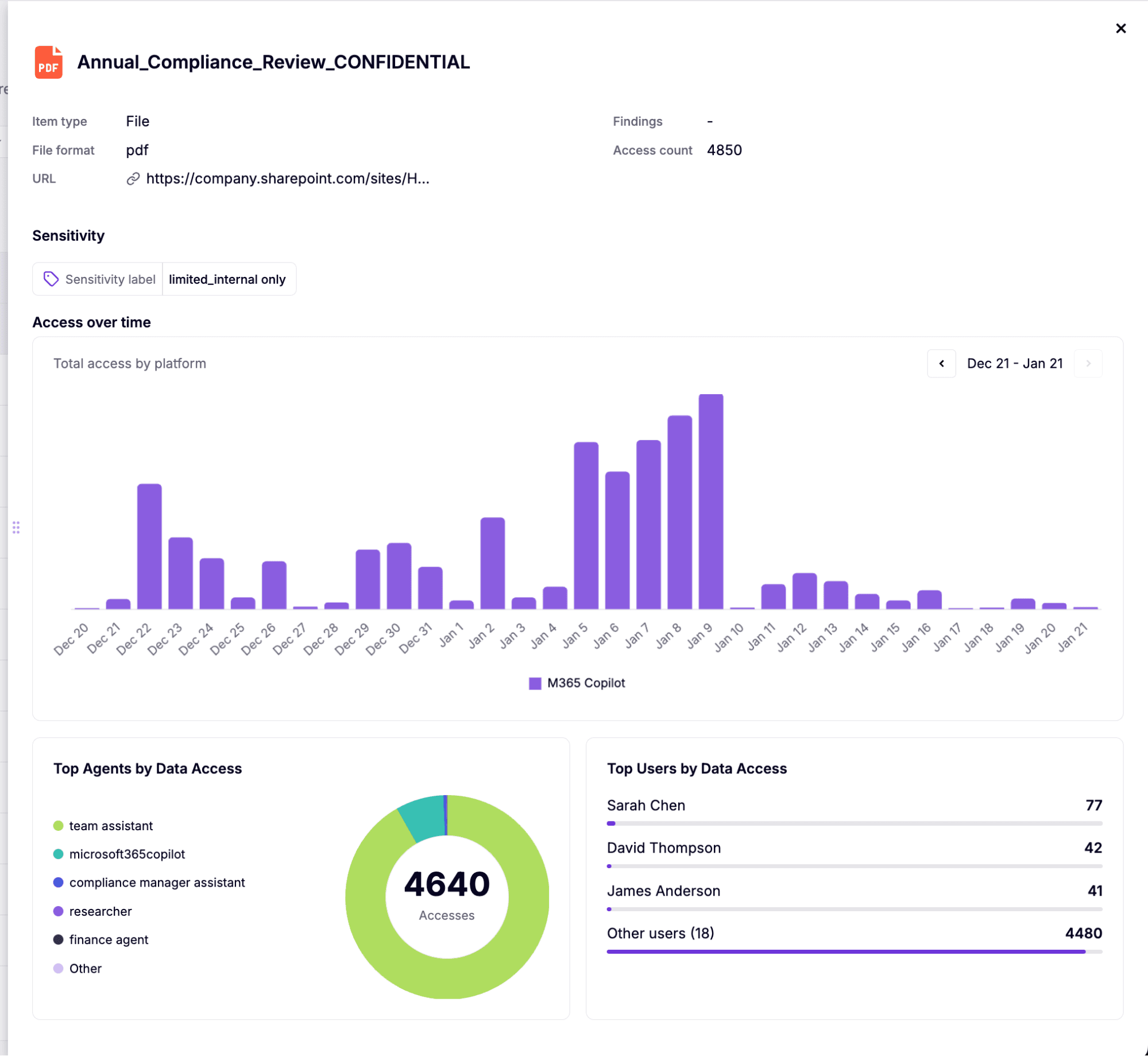Toggle team assistant legend dot

tap(58, 826)
